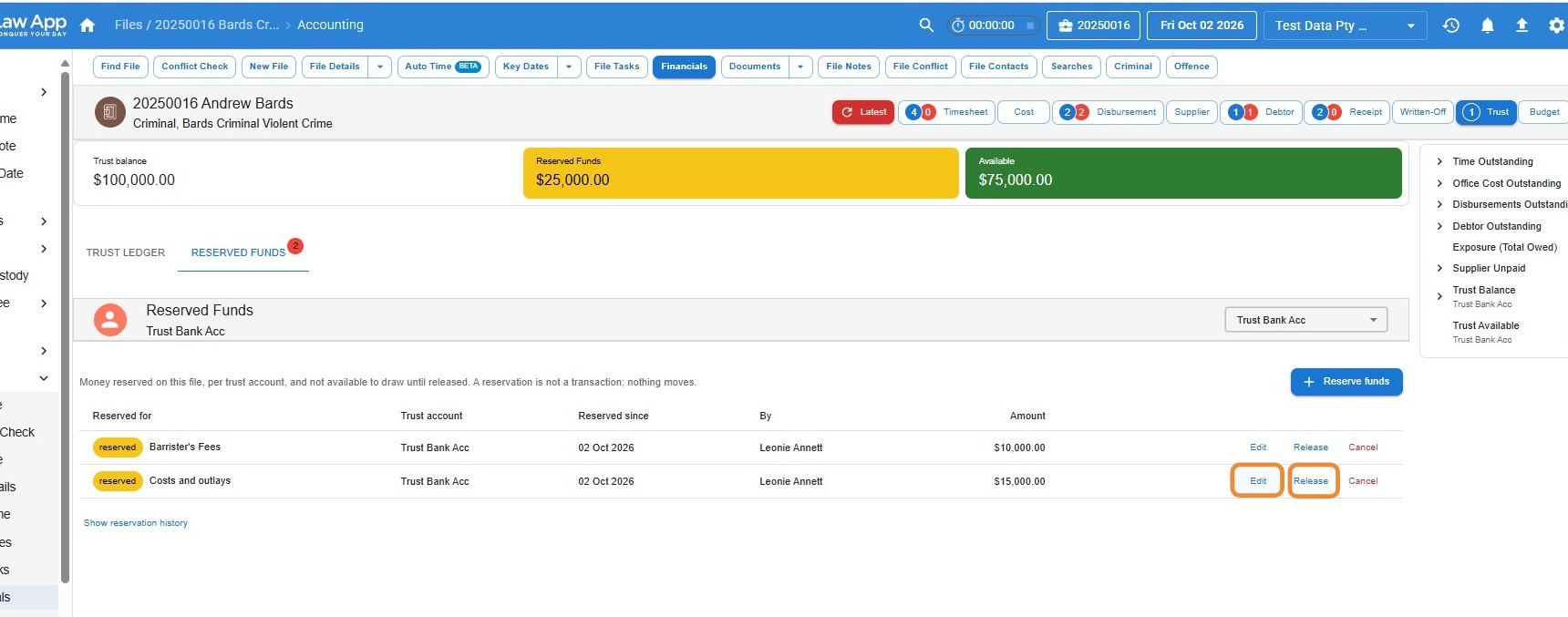
Task: Open the Disbursement tab
Action: (x=1108, y=112)
